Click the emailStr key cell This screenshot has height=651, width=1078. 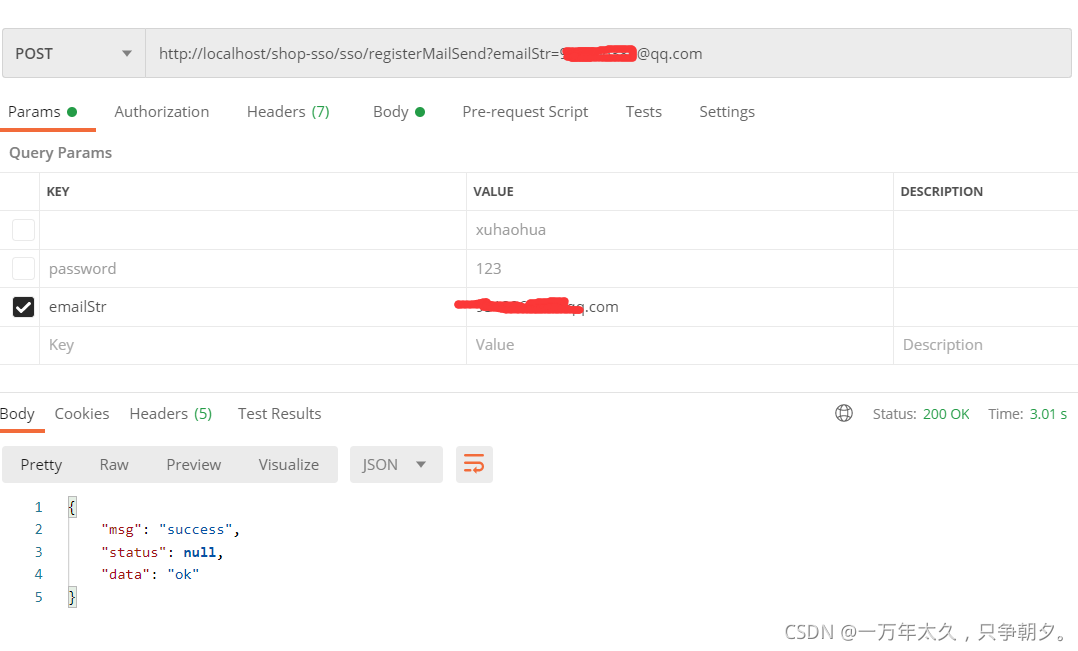point(252,307)
